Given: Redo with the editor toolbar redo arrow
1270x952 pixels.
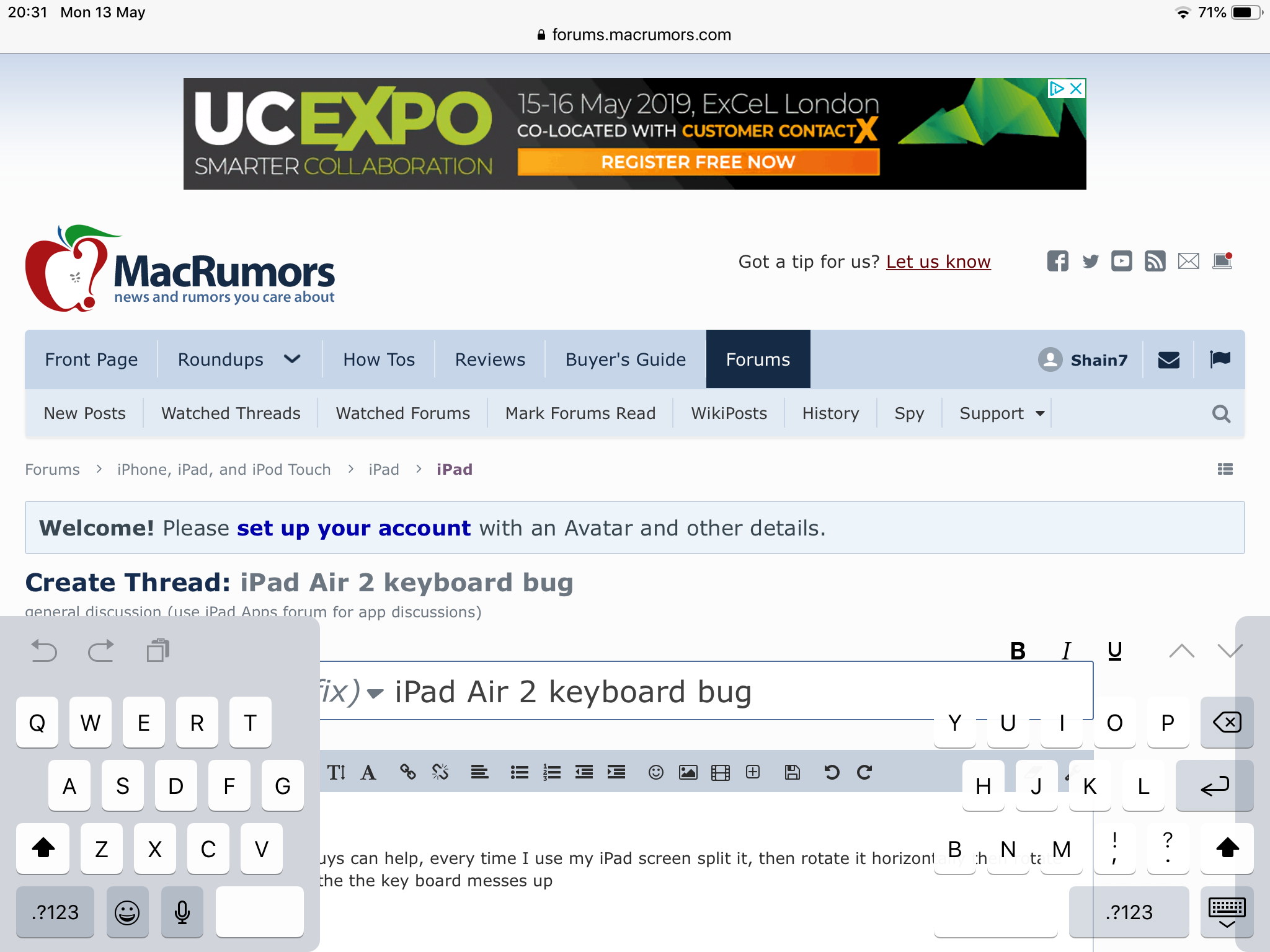Looking at the screenshot, I should click(864, 772).
